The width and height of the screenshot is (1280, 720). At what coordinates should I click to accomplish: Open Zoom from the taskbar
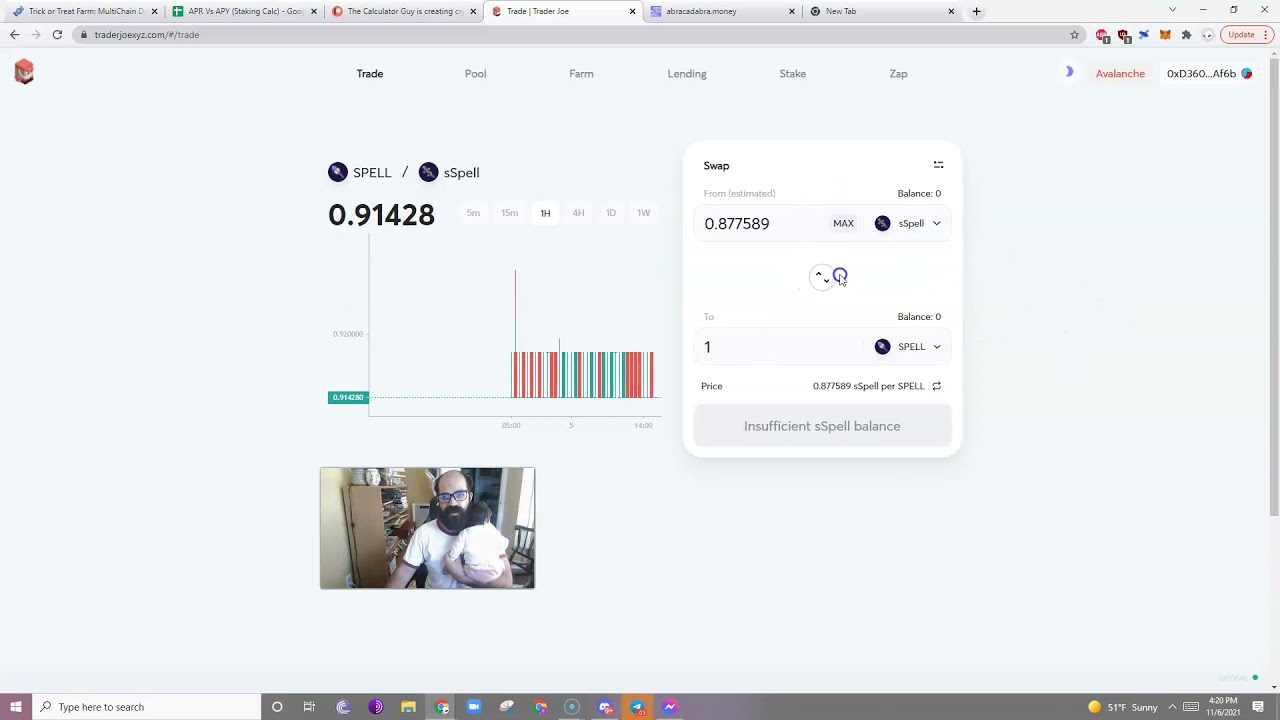(474, 707)
